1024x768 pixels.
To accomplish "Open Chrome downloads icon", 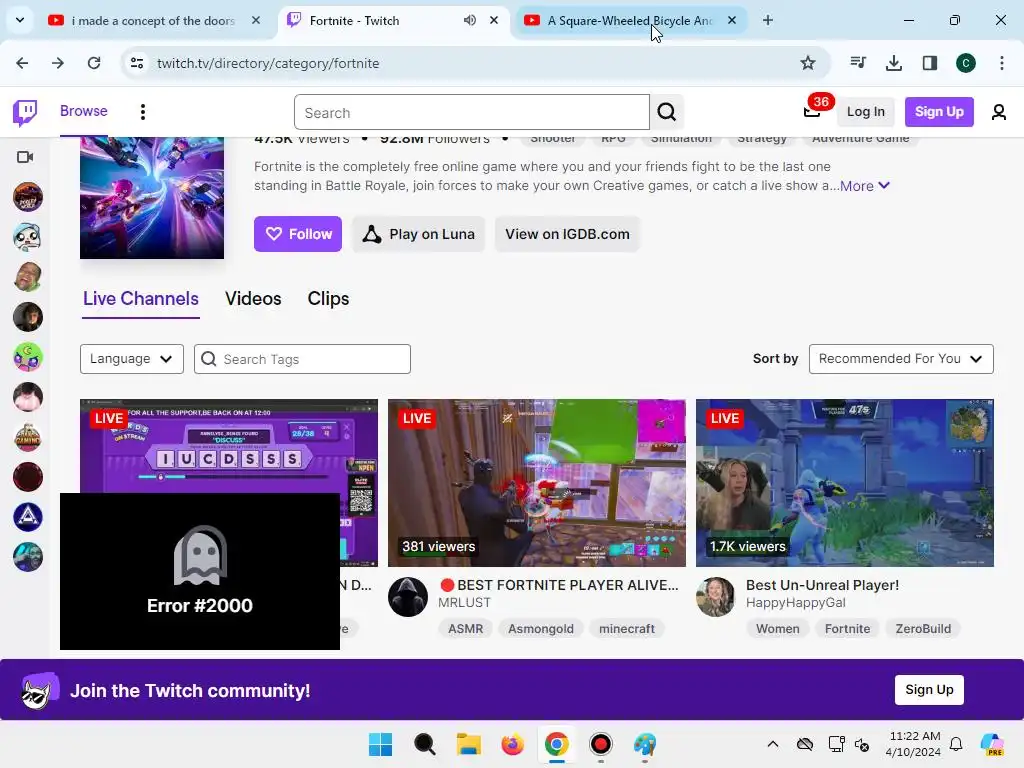I will pyautogui.click(x=894, y=63).
